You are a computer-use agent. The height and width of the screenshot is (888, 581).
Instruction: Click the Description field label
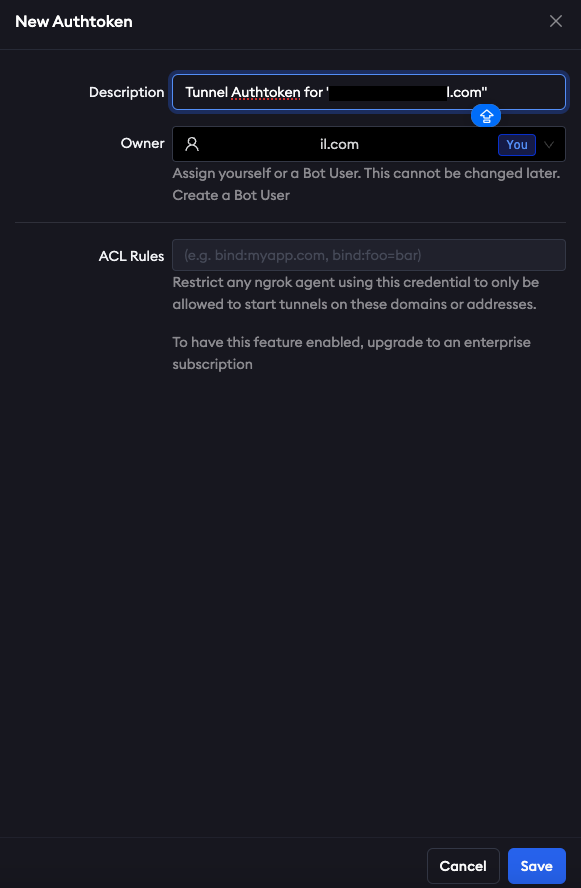[x=126, y=91]
